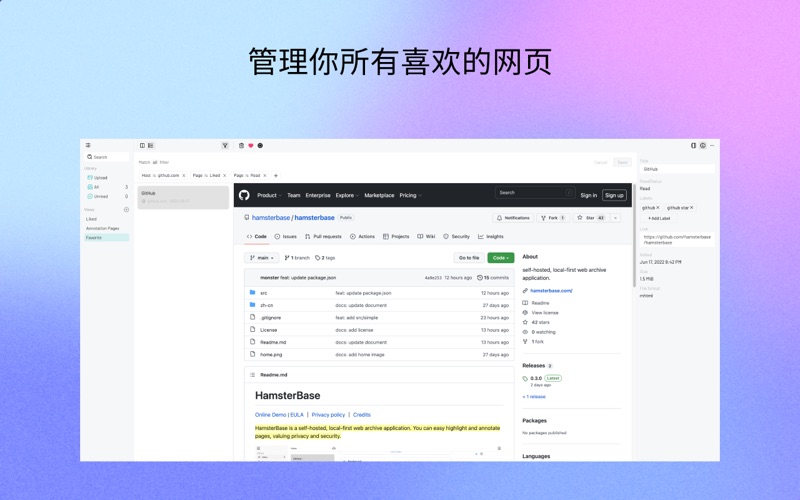
Task: Expand the green Code dropdown
Action: click(501, 258)
